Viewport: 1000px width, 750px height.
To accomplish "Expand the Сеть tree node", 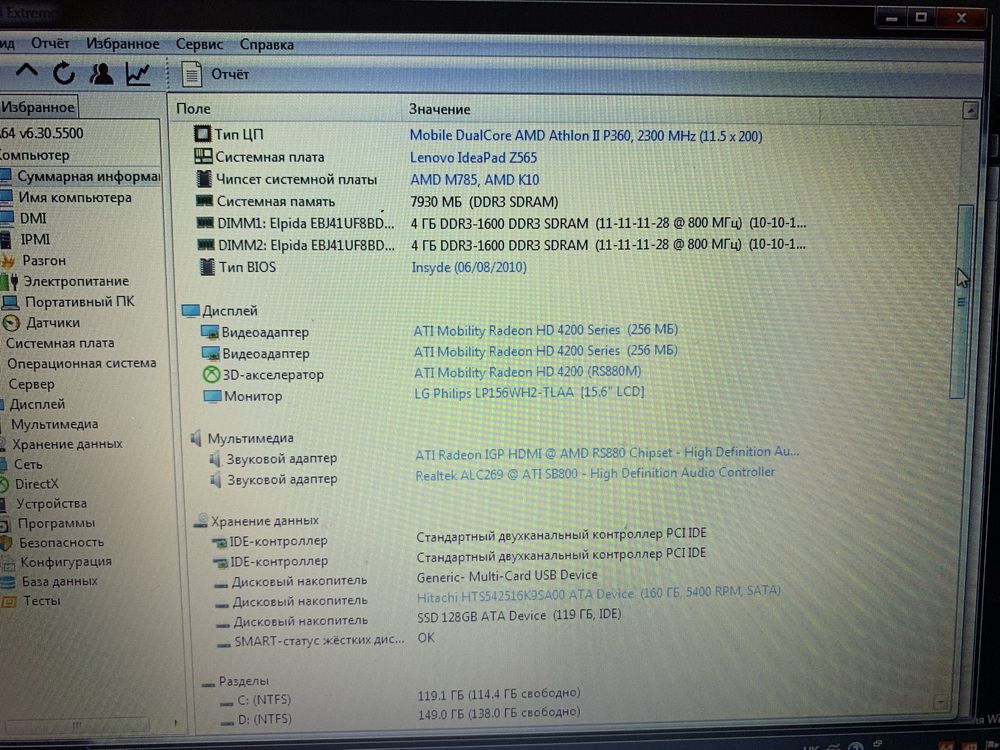I will pos(28,464).
